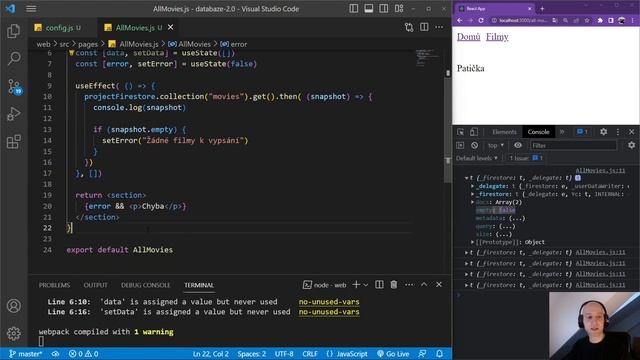This screenshot has height=360, width=640.
Task: Open the DEBUG CONSOLE panel tab
Action: tap(146, 285)
